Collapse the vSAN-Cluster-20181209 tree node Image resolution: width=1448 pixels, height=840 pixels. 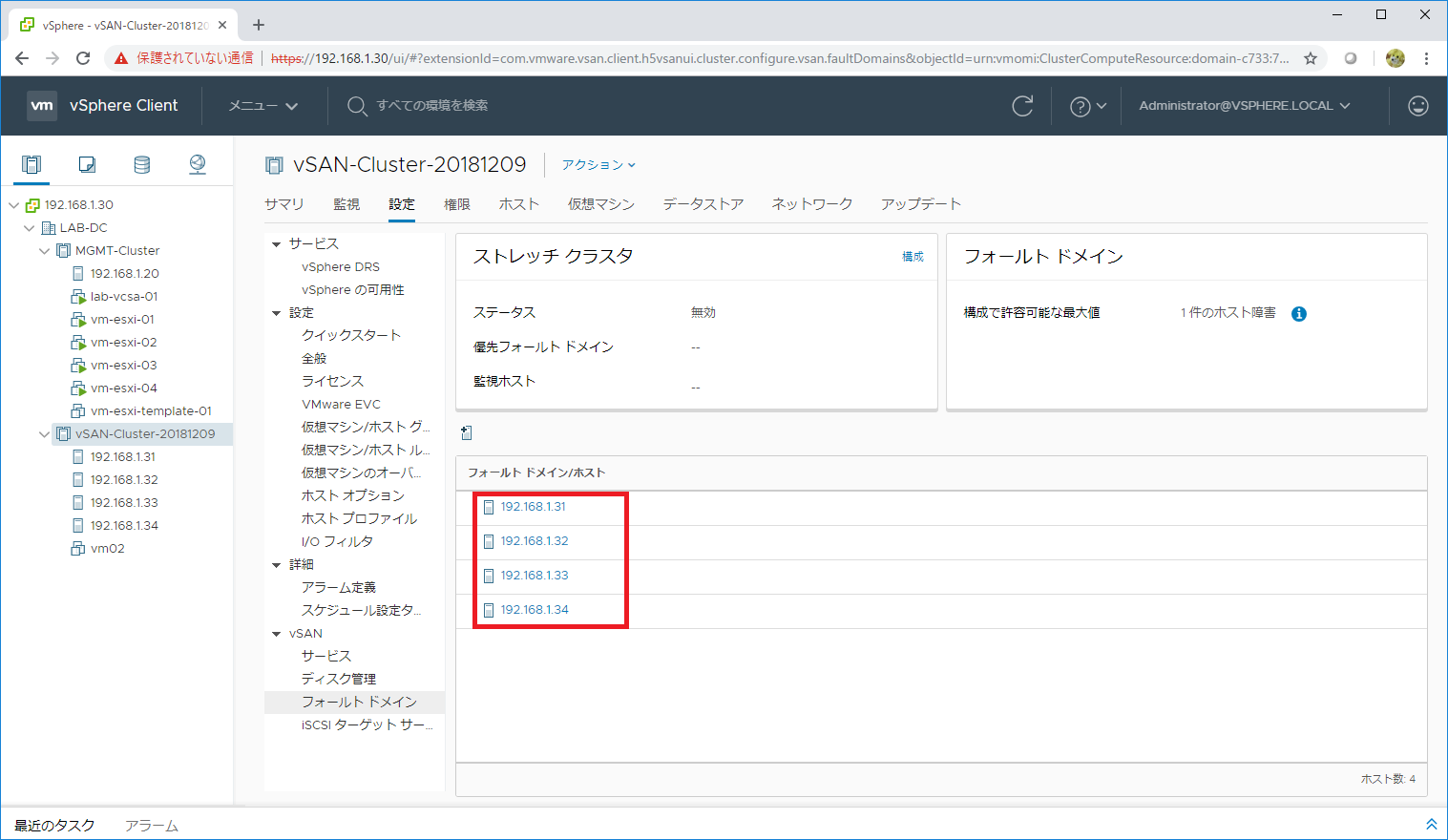point(44,434)
